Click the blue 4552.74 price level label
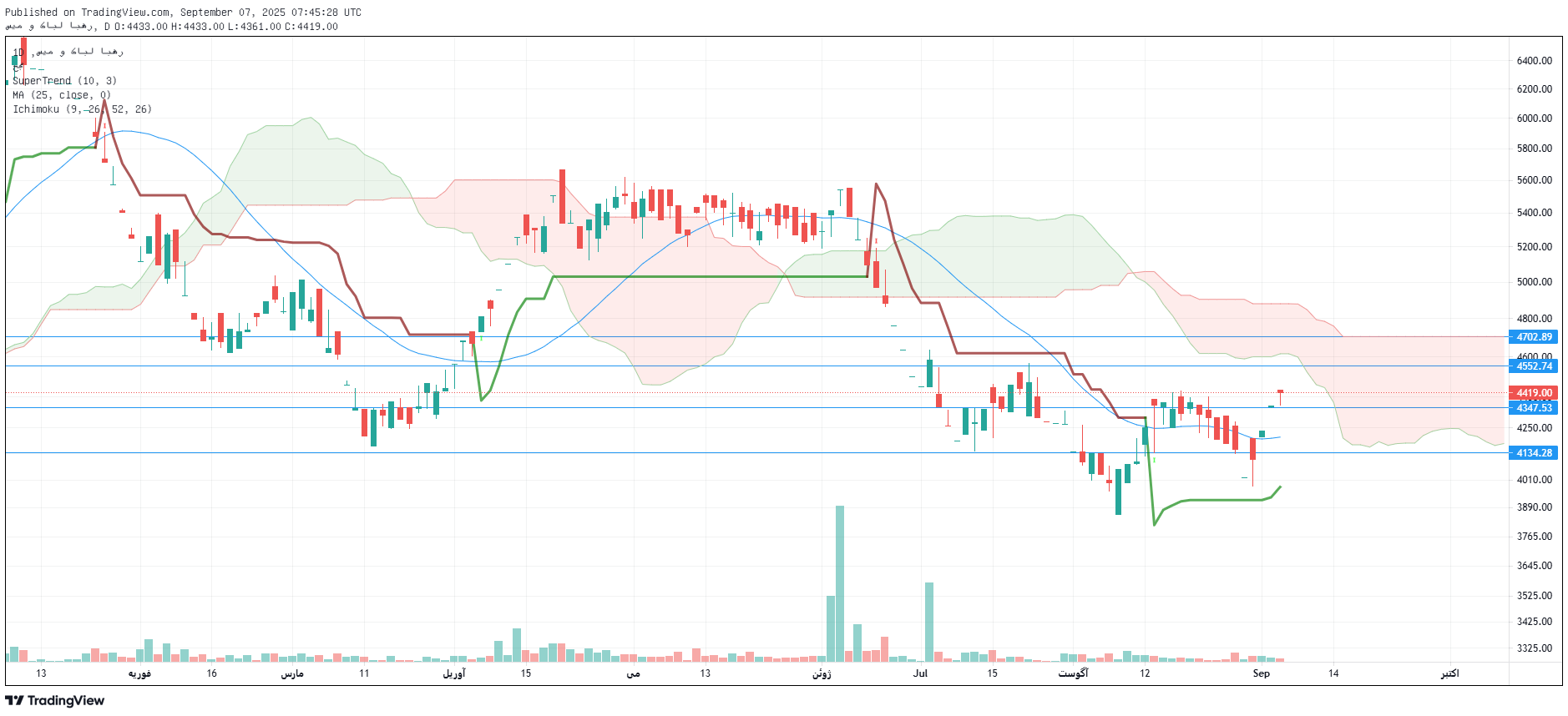The height and width of the screenshot is (716, 1568). pyautogui.click(x=1533, y=366)
